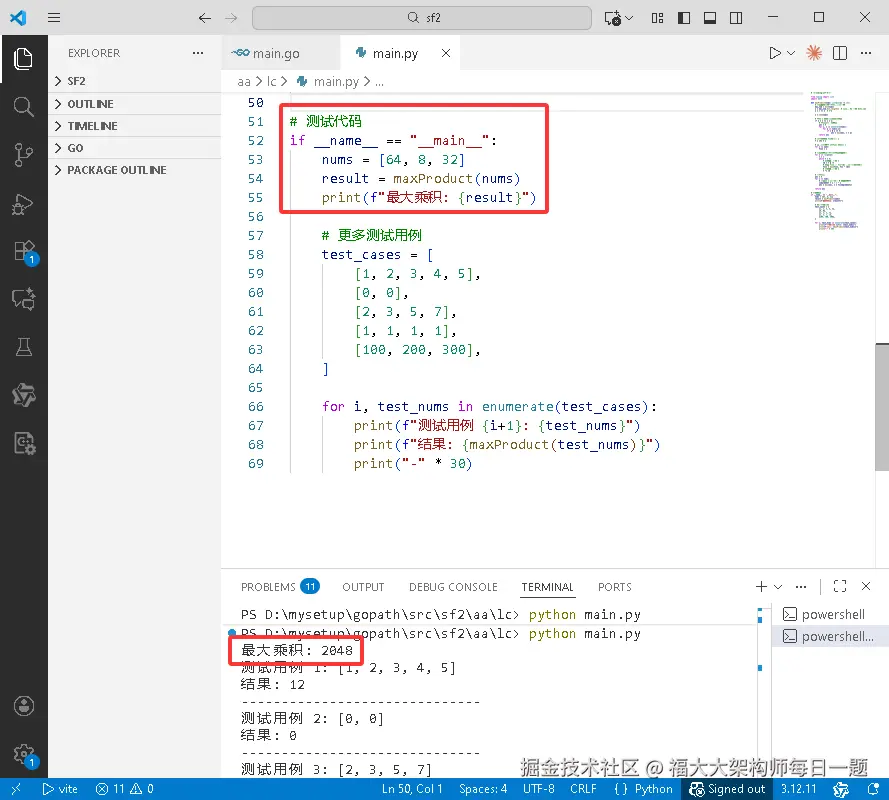Viewport: 889px width, 800px height.
Task: Open Explorer views and more actions
Action: pyautogui.click(x=198, y=53)
